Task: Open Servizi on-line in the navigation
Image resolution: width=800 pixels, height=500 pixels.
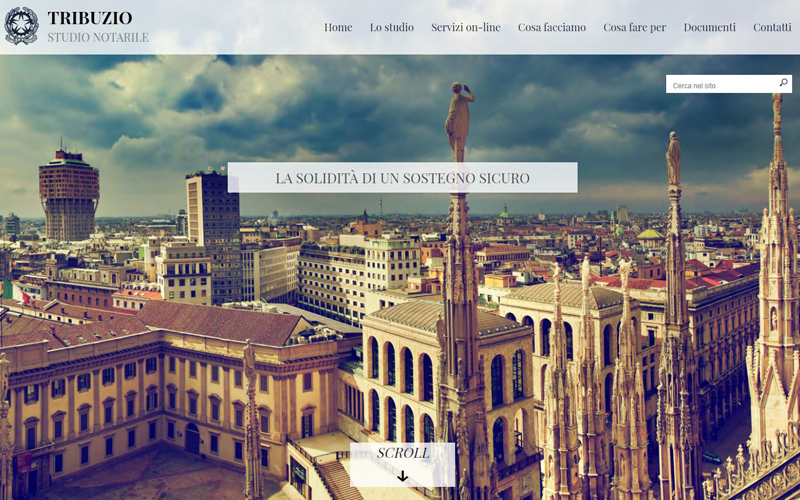Action: point(466,28)
